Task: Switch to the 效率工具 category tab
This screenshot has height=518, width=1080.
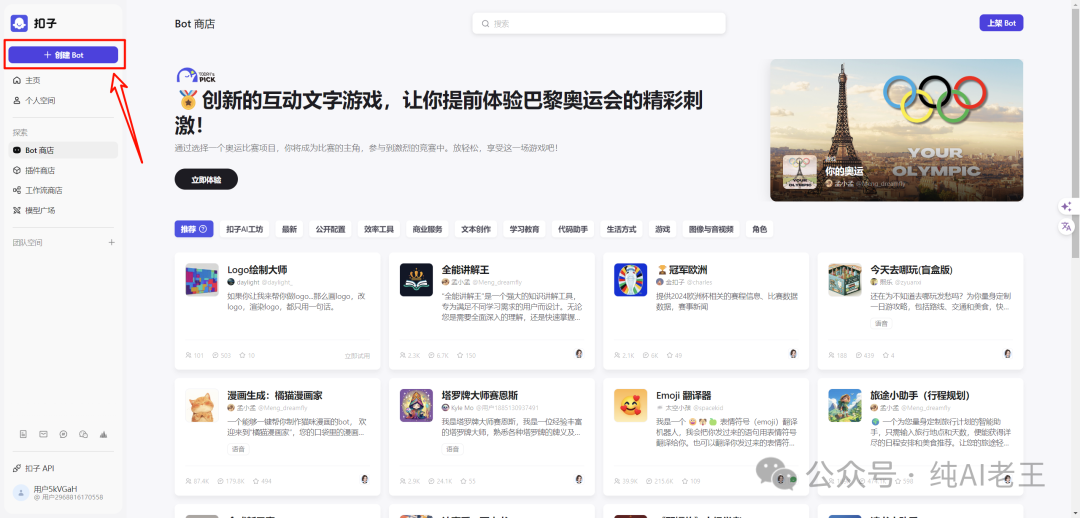Action: (379, 229)
